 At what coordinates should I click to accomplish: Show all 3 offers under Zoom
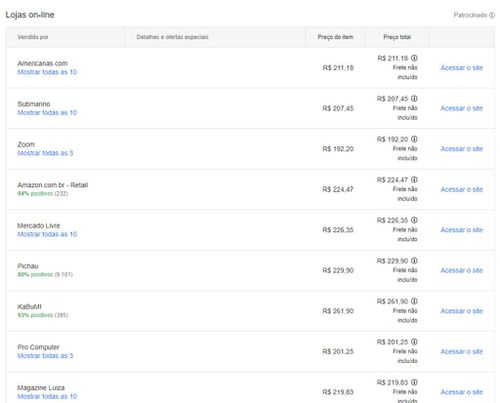click(x=45, y=153)
